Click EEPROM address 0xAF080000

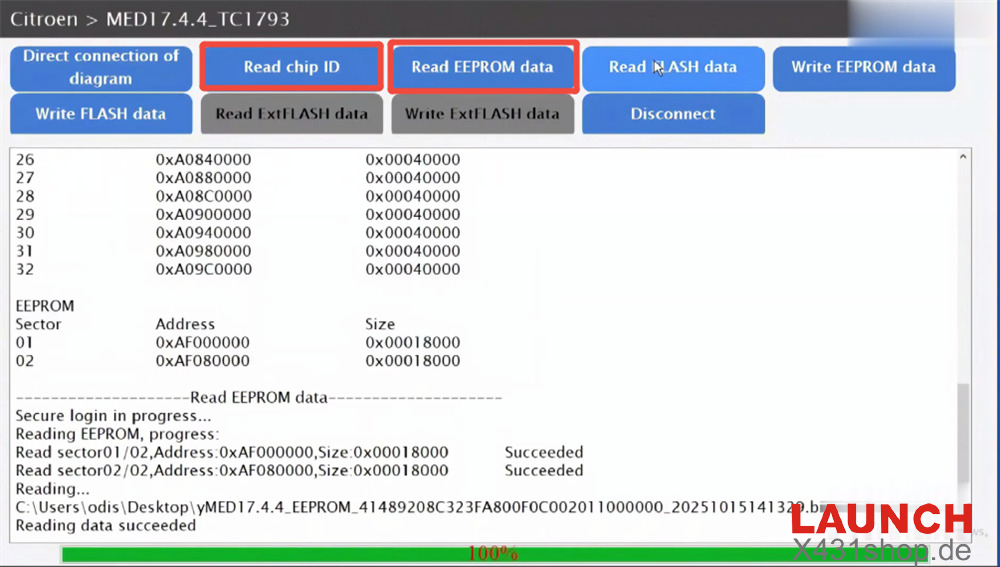[x=203, y=361]
